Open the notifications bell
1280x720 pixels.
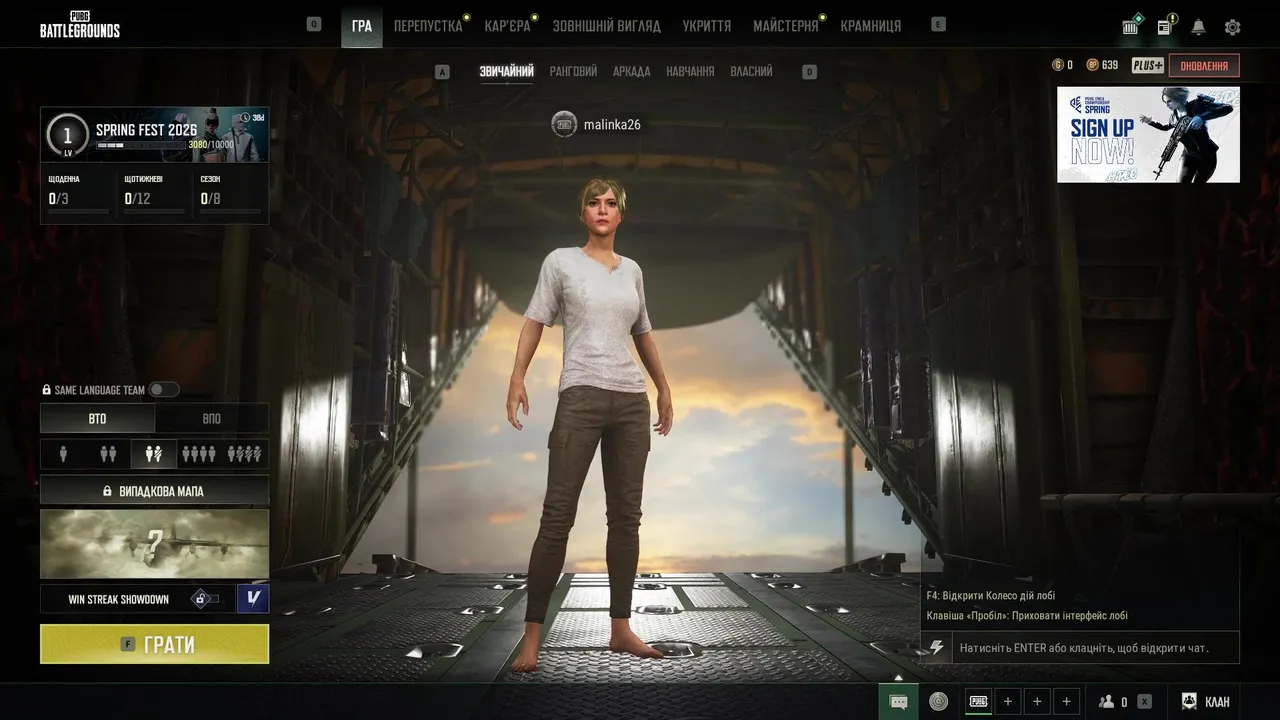coord(1198,27)
